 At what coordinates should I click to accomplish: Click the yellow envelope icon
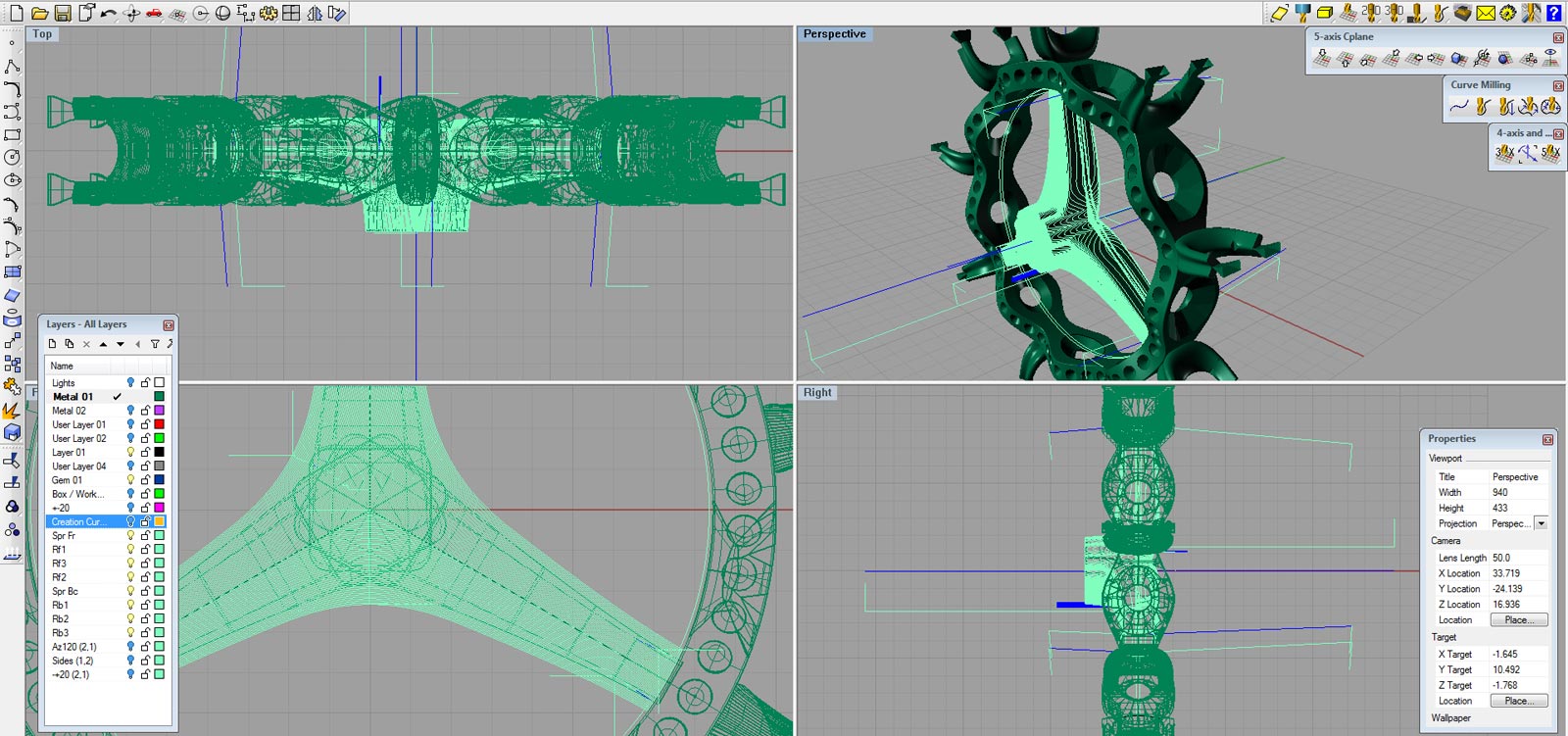pos(1486,13)
